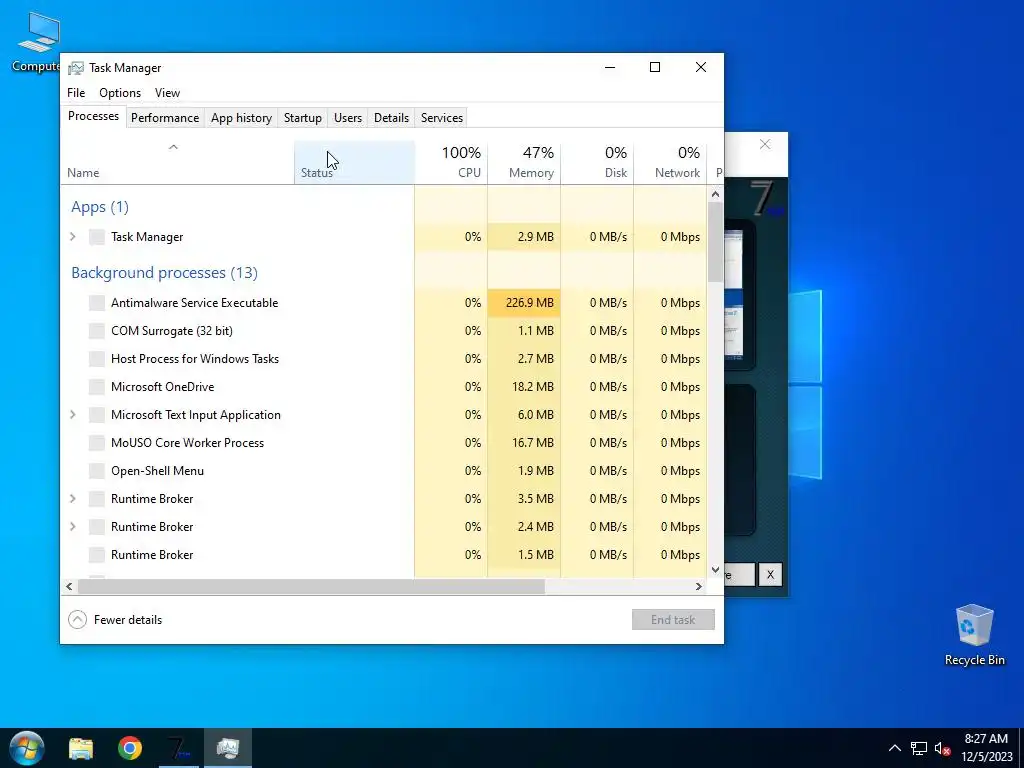1024x768 pixels.
Task: Collapse to Fewer details
Action: (115, 620)
